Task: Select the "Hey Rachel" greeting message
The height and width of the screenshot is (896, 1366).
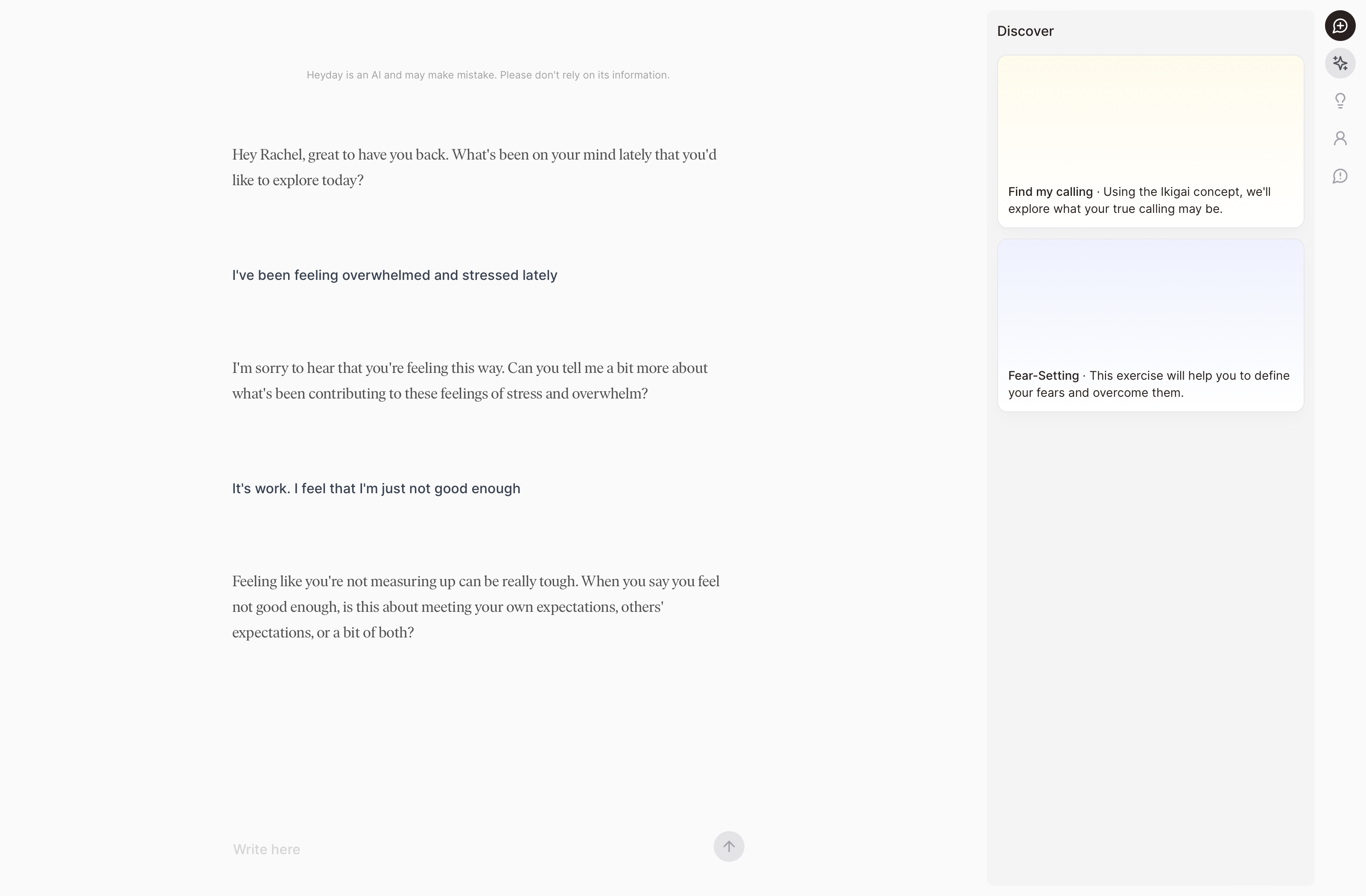Action: pos(474,168)
